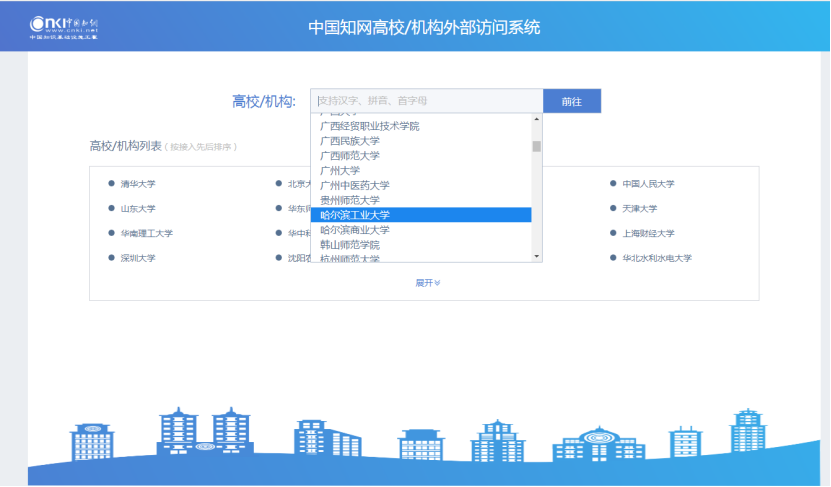The image size is (831, 487).
Task: Click the 前往 button
Action: click(572, 101)
